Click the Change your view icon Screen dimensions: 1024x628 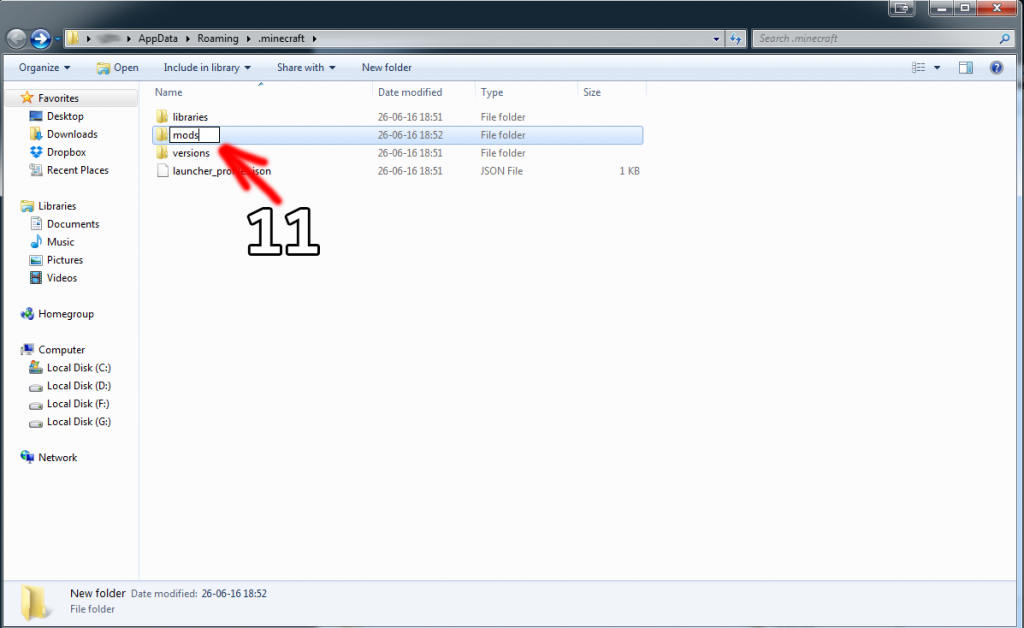(918, 67)
